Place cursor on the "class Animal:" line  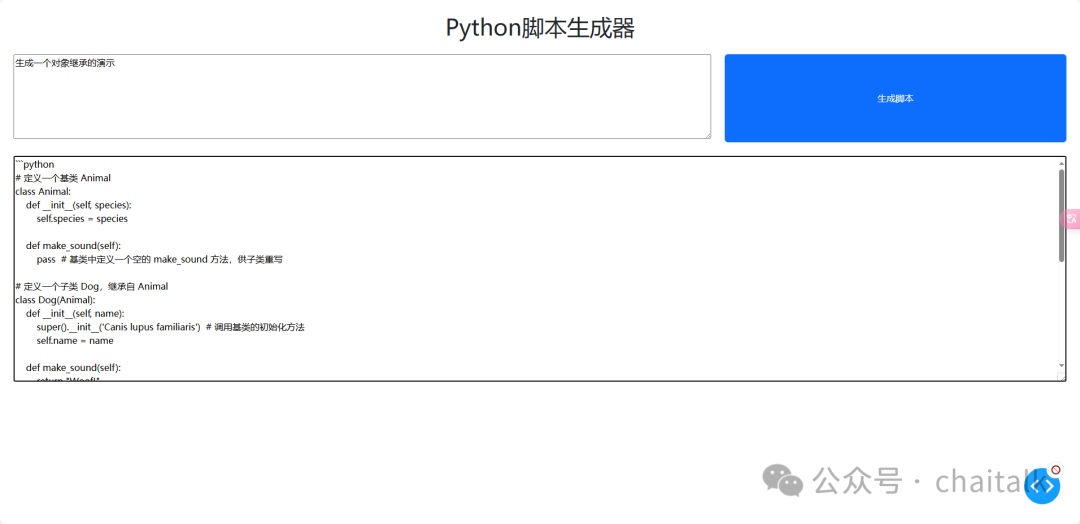pos(43,191)
